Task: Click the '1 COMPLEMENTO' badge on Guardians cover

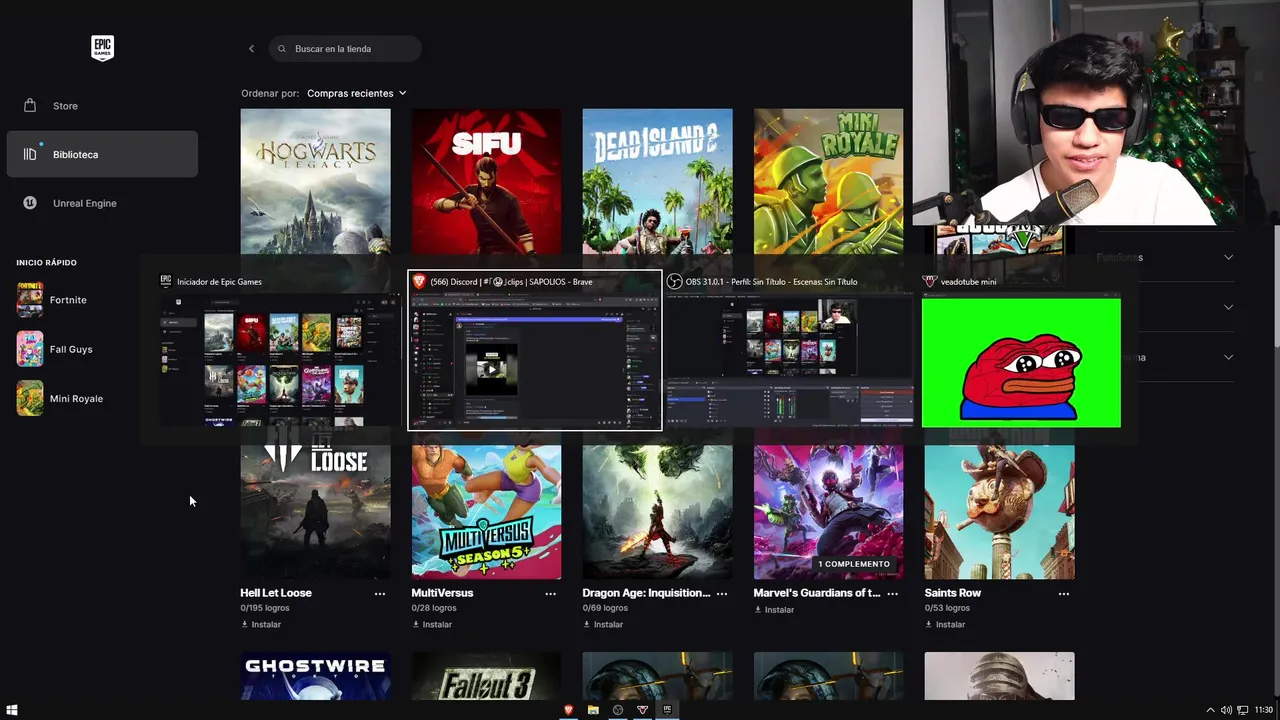Action: (x=854, y=564)
